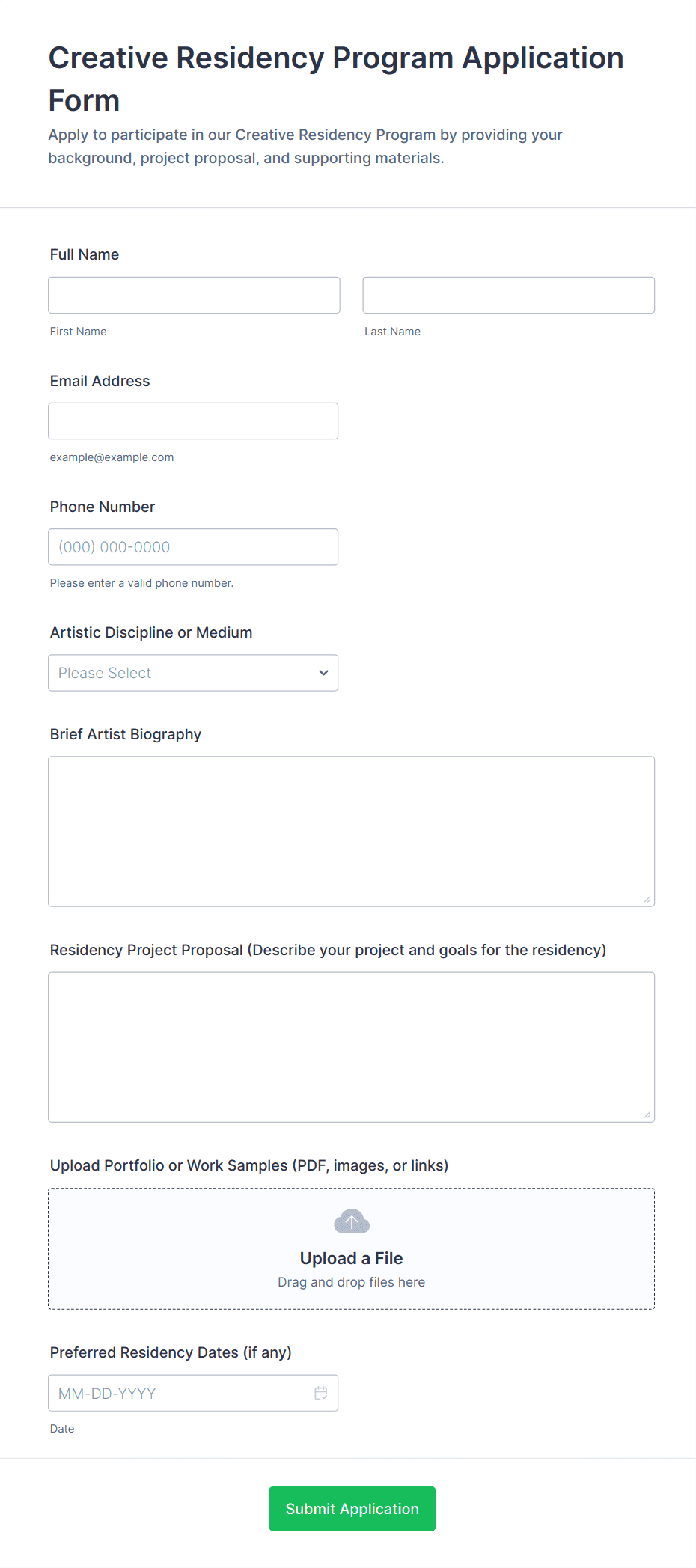
Task: Grab the biography textarea resize handle
Action: pos(647,899)
